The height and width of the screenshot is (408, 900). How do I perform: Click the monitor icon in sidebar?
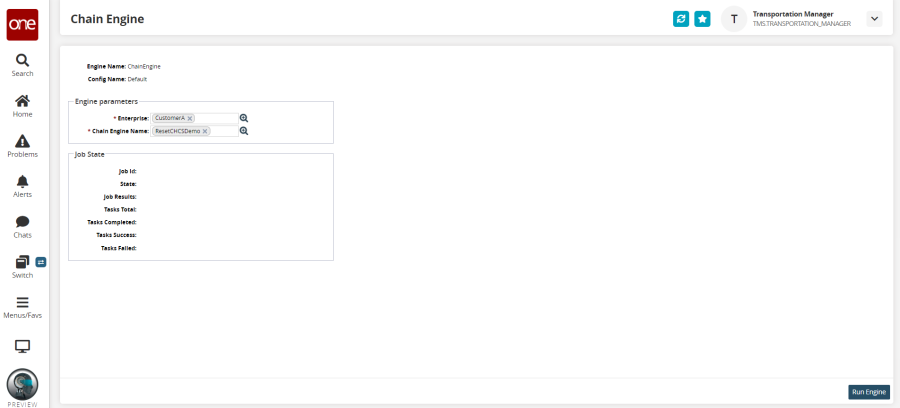(22, 346)
